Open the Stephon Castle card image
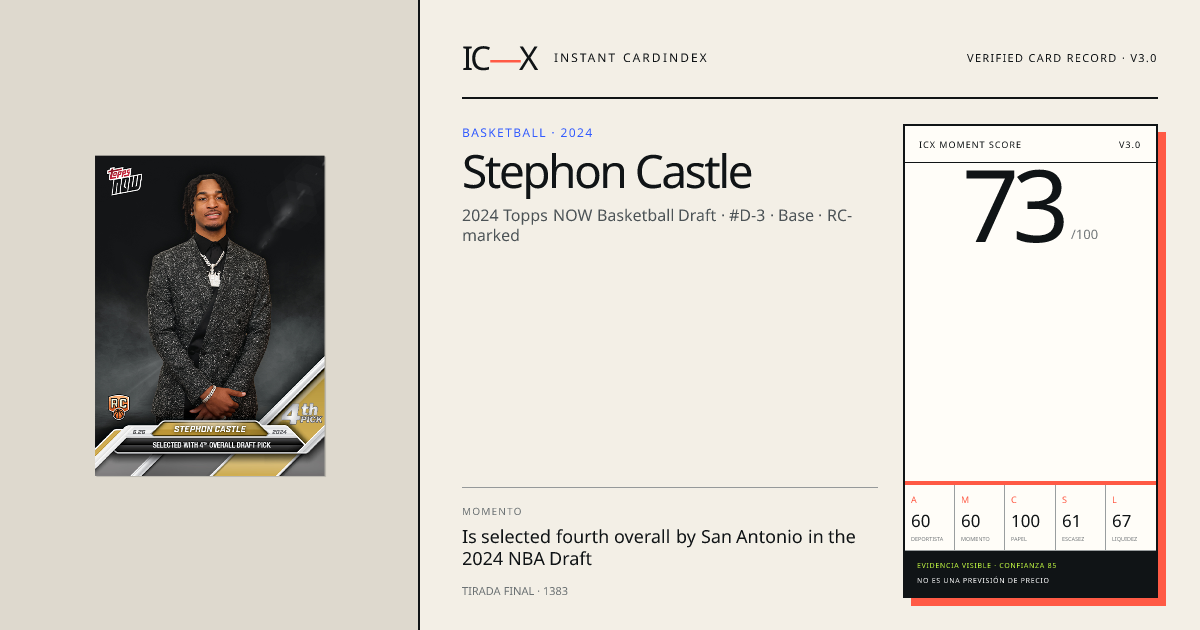Viewport: 1200px width, 630px height. click(x=210, y=316)
